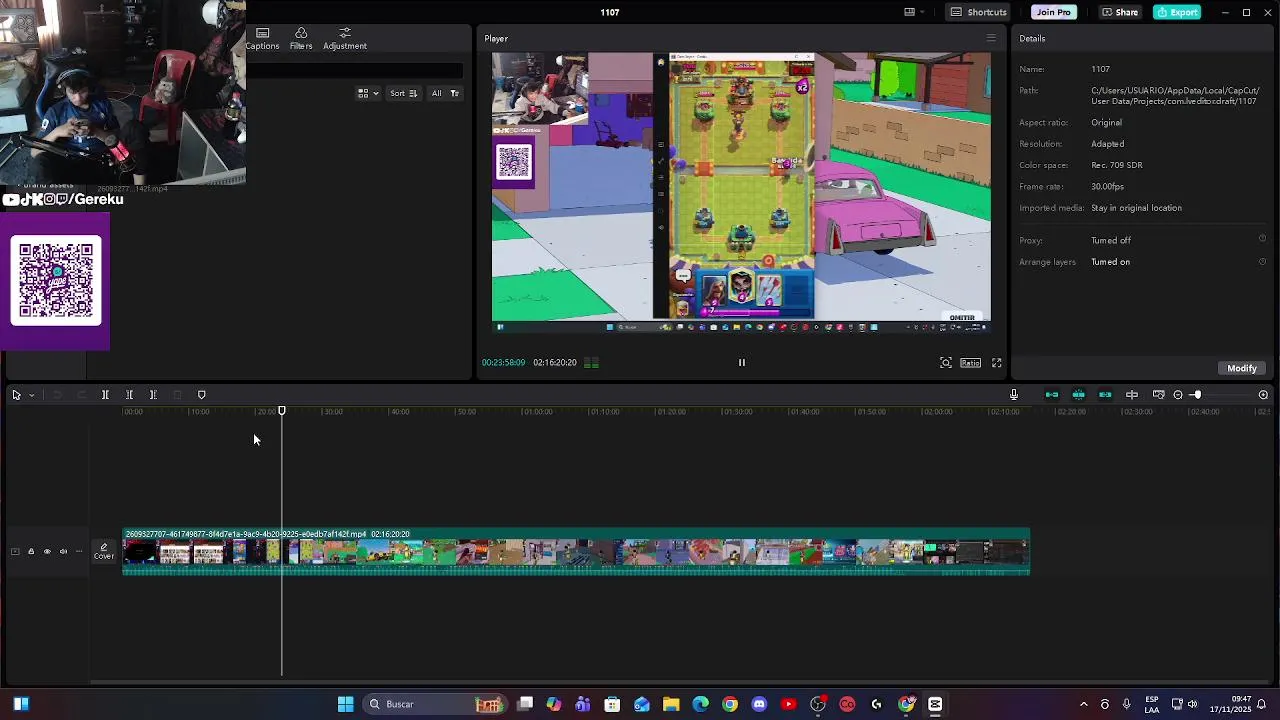Lock the main video track
1280x720 pixels.
(31, 551)
